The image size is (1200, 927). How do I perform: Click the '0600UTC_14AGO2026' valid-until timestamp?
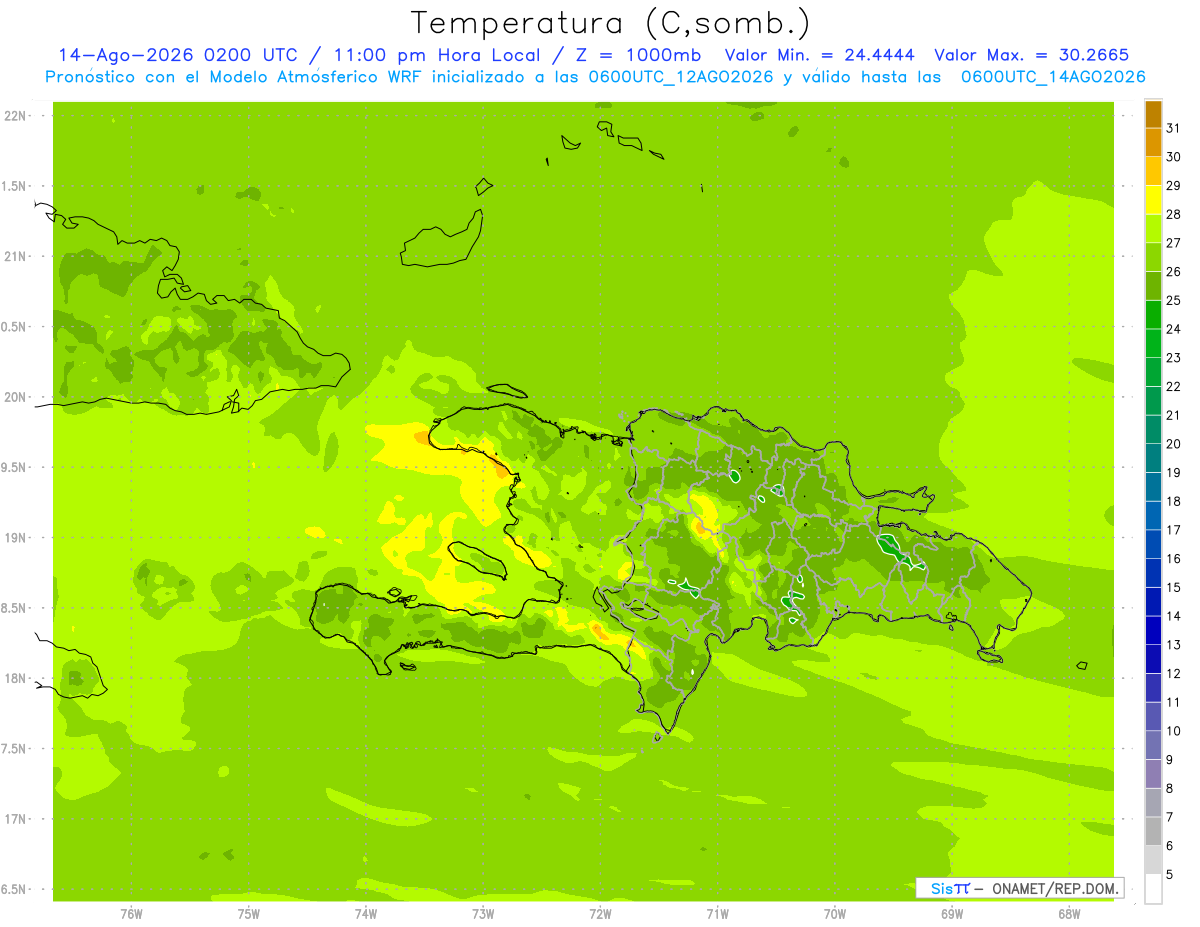click(x=1053, y=77)
